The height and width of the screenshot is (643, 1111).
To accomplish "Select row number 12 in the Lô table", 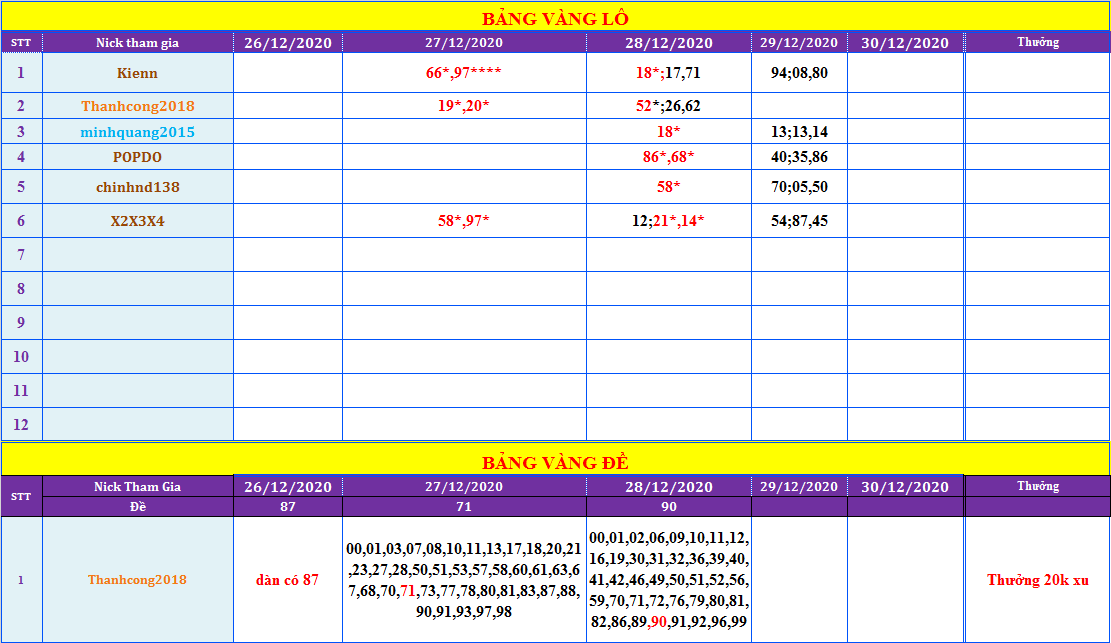I will (x=21, y=425).
